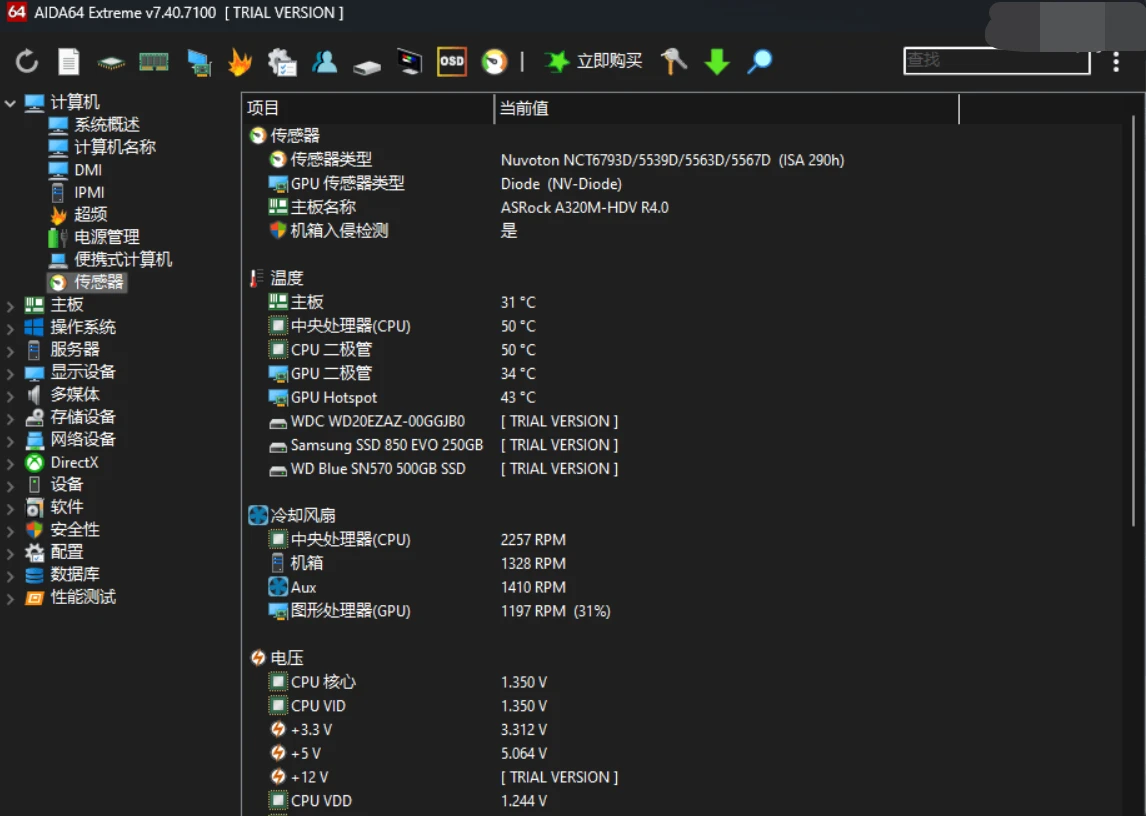
Task: Expand the 网络设备 tree node
Action: coord(10,442)
